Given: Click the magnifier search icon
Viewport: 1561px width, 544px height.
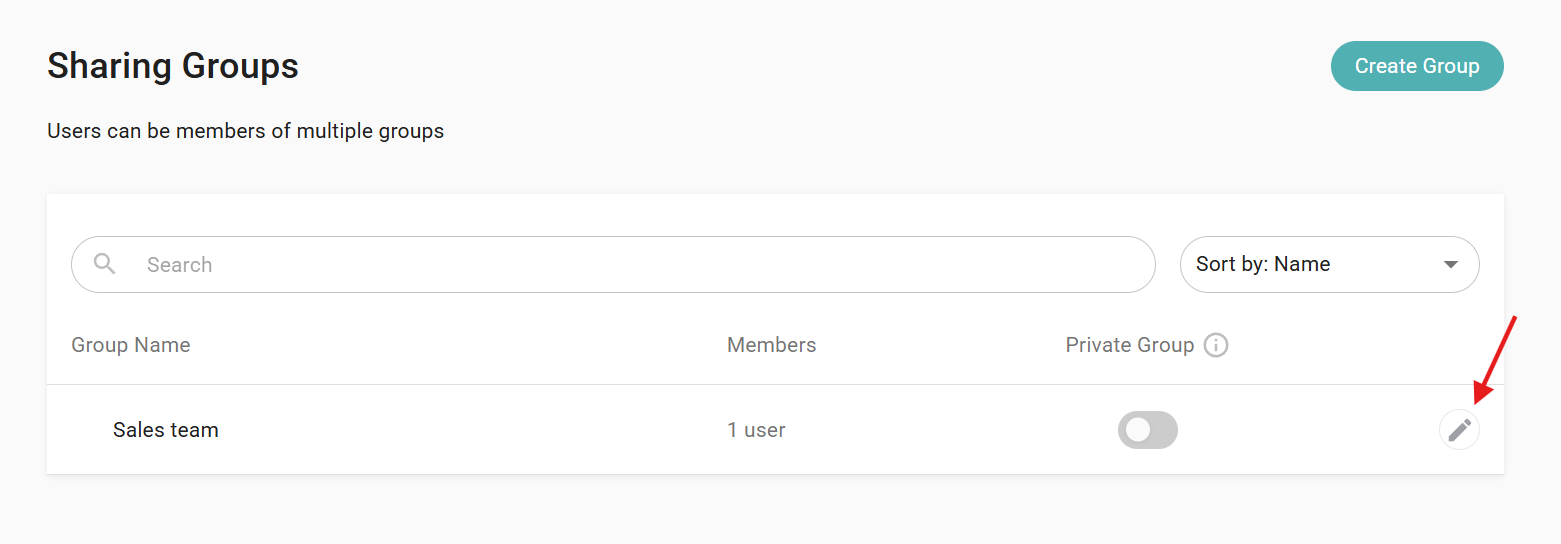Looking at the screenshot, I should click(x=105, y=264).
